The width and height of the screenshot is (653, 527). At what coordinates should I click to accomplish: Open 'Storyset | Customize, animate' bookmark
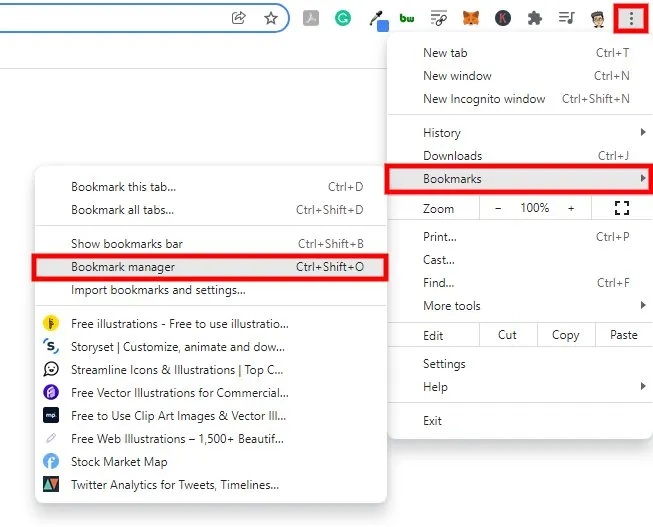pos(211,347)
